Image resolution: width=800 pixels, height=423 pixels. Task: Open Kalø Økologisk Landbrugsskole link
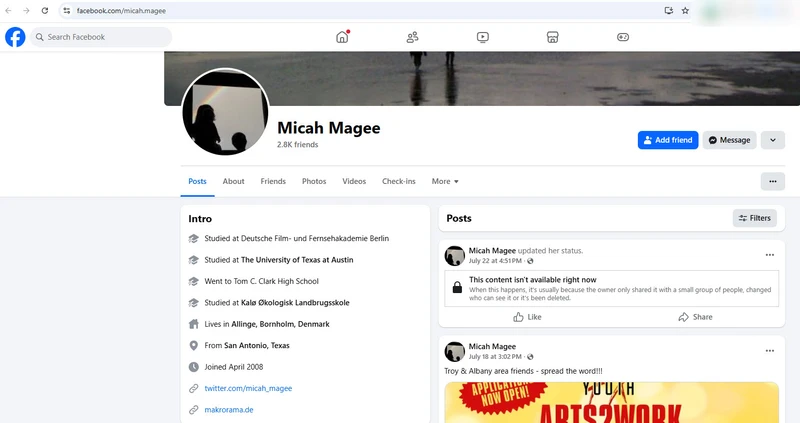point(295,303)
